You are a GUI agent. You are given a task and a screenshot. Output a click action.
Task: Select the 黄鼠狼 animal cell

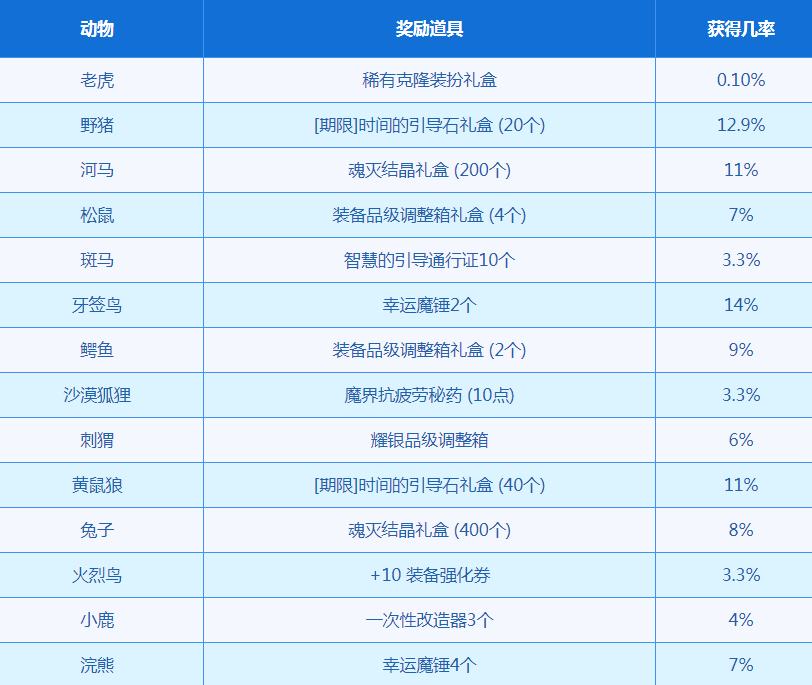(97, 485)
